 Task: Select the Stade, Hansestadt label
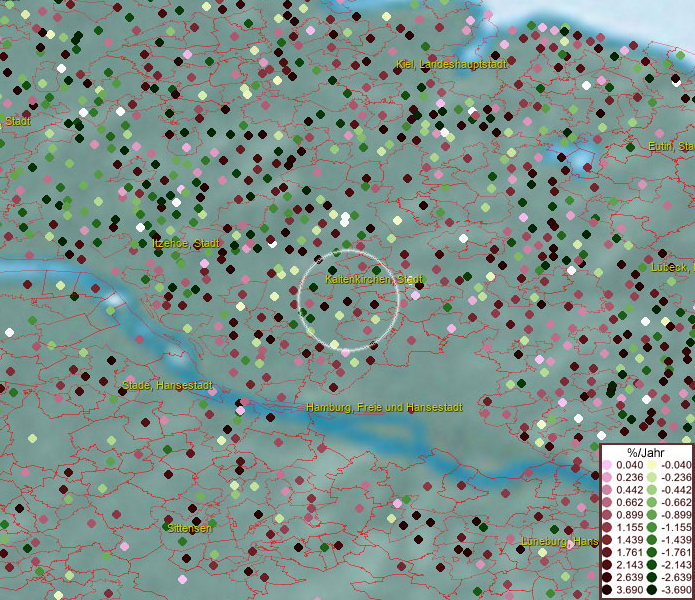[x=167, y=385]
